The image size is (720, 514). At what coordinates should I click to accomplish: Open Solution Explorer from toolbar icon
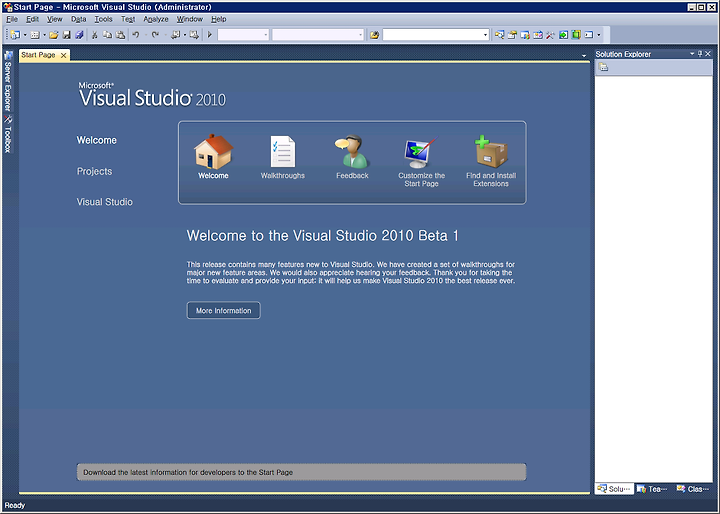(x=500, y=35)
